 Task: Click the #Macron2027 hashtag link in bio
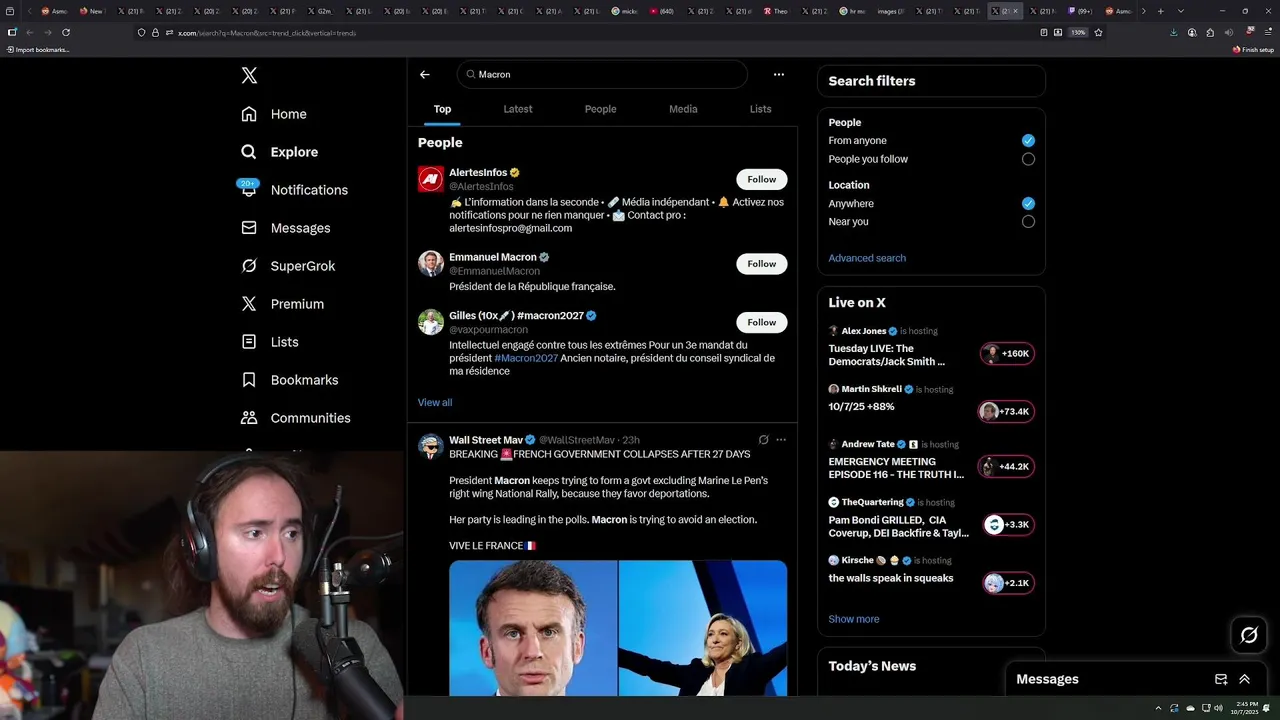coord(526,358)
